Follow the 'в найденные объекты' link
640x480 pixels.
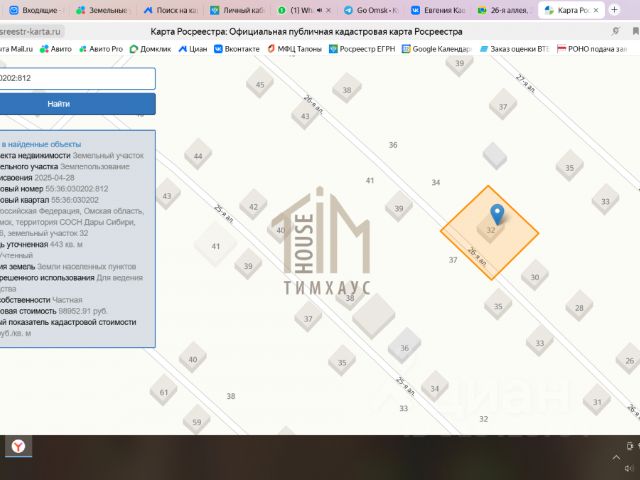coord(41,144)
